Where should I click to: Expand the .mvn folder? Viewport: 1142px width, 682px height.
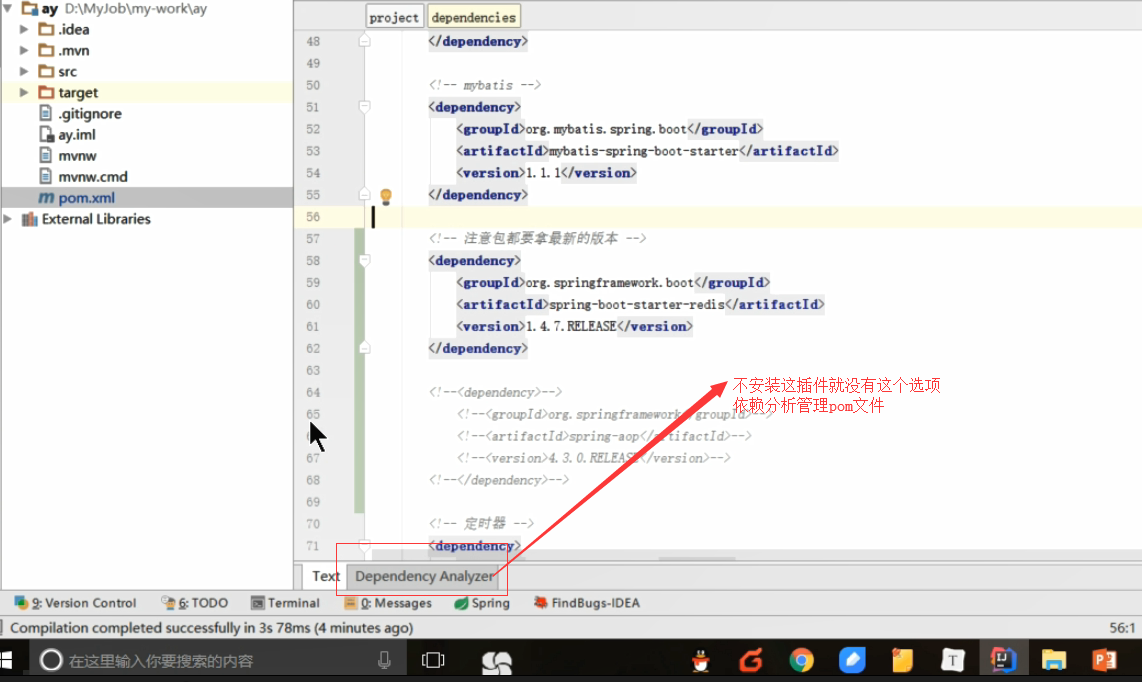(x=24, y=50)
